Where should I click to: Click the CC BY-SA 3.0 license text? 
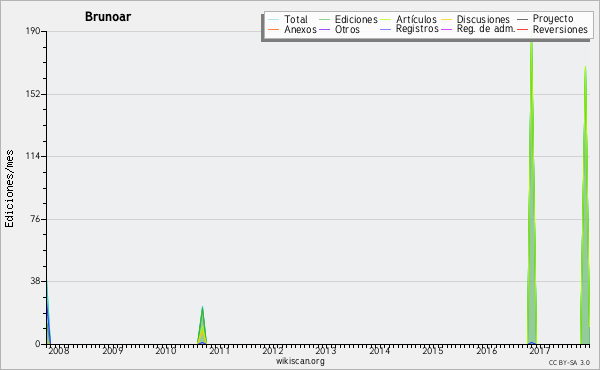click(569, 363)
